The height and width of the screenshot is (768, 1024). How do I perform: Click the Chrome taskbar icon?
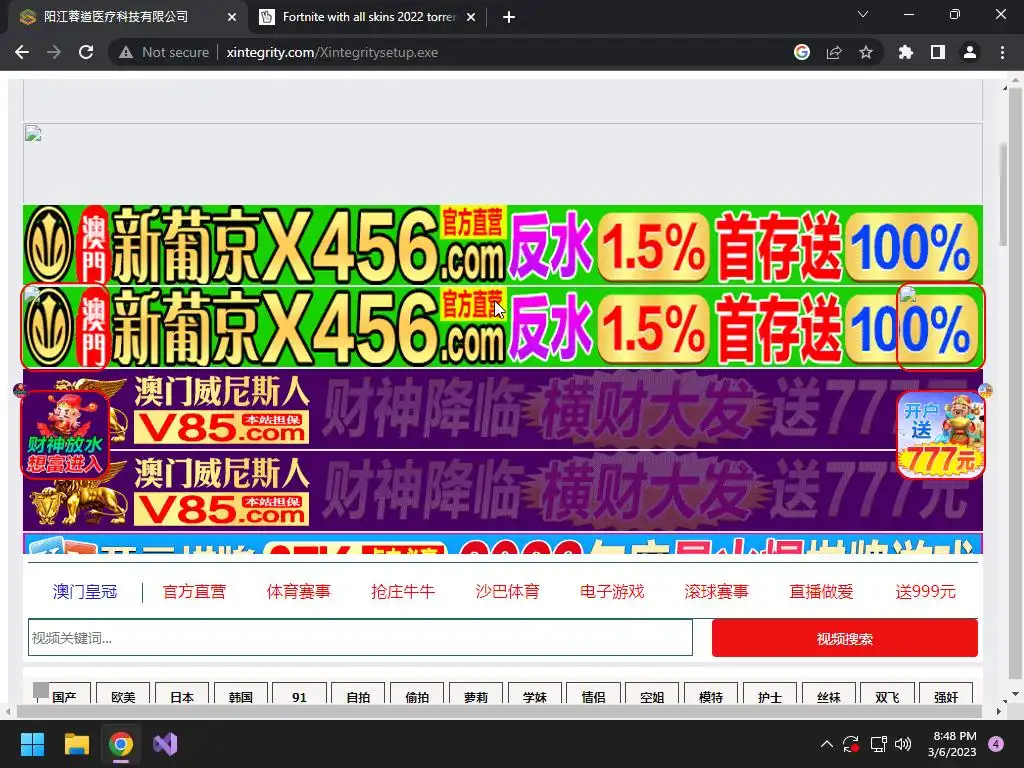(121, 744)
